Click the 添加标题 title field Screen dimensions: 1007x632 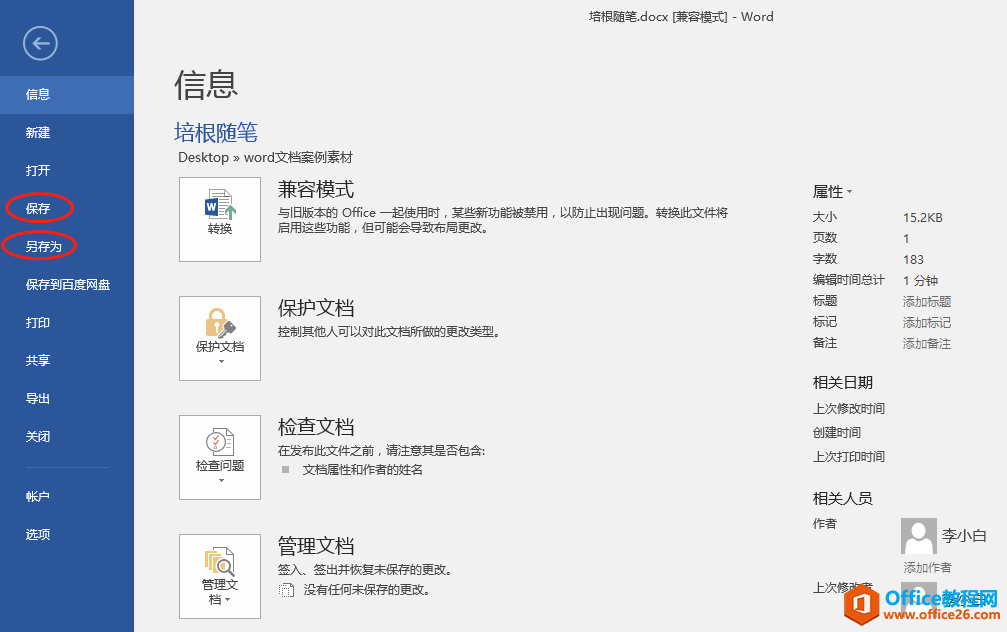927,301
